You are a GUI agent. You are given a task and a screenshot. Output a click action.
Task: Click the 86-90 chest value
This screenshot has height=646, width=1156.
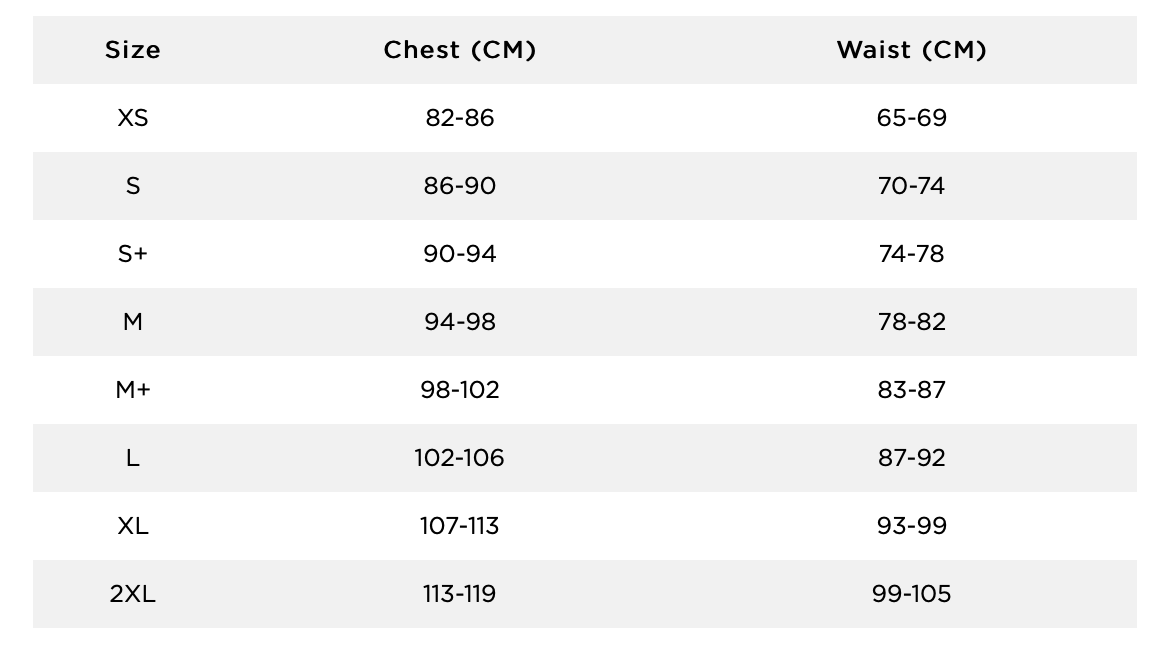(x=459, y=186)
